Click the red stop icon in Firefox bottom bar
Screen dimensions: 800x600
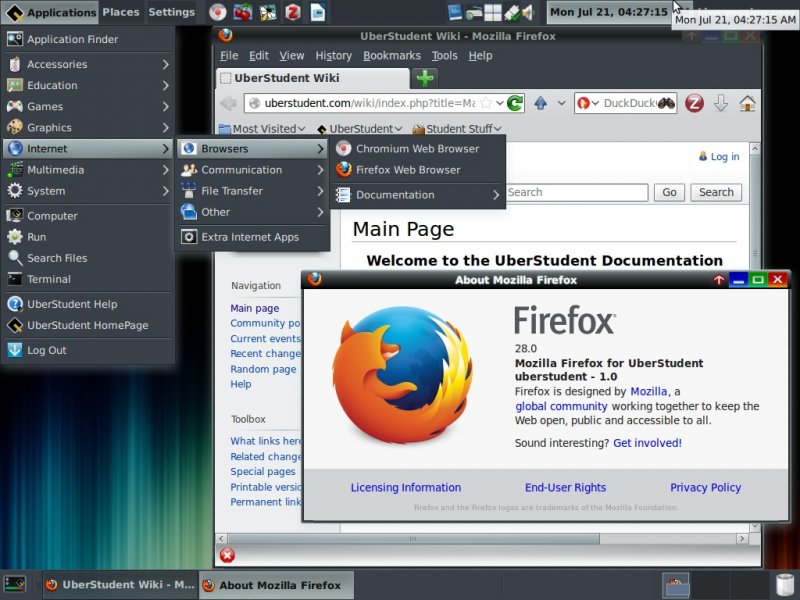(x=227, y=555)
